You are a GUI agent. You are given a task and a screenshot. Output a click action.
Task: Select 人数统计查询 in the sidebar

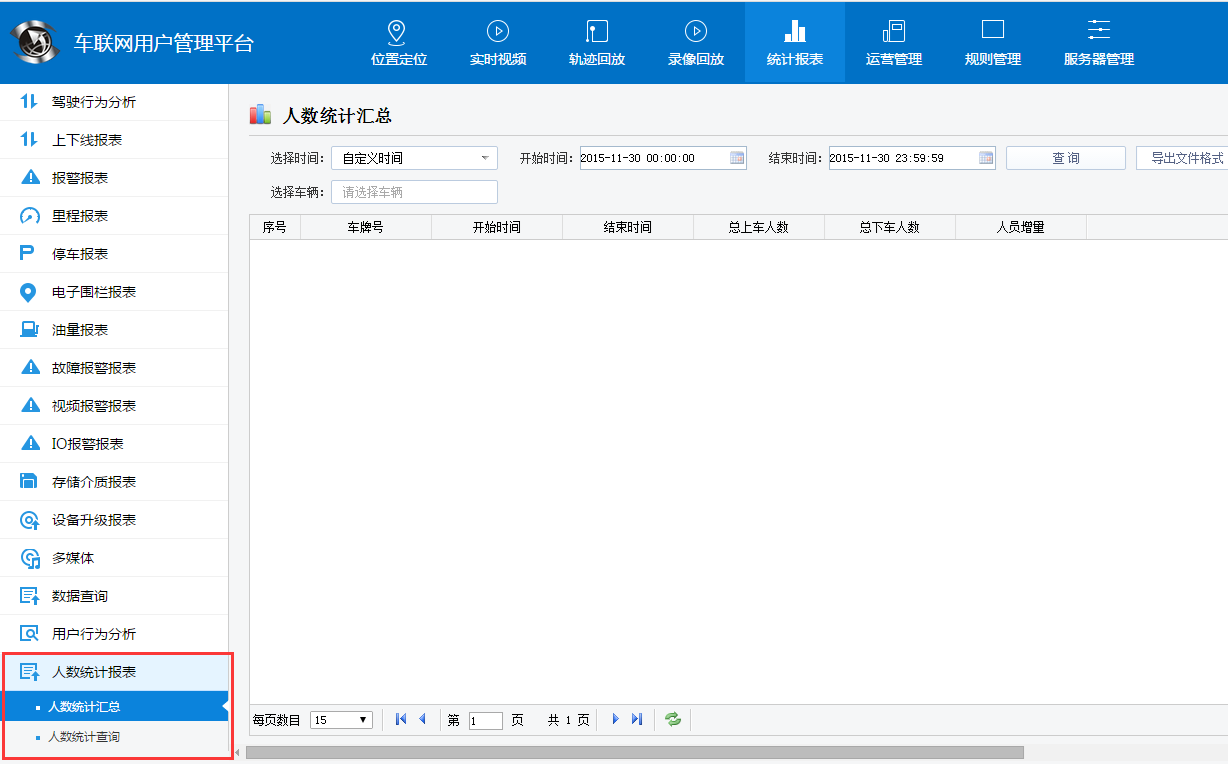point(85,737)
